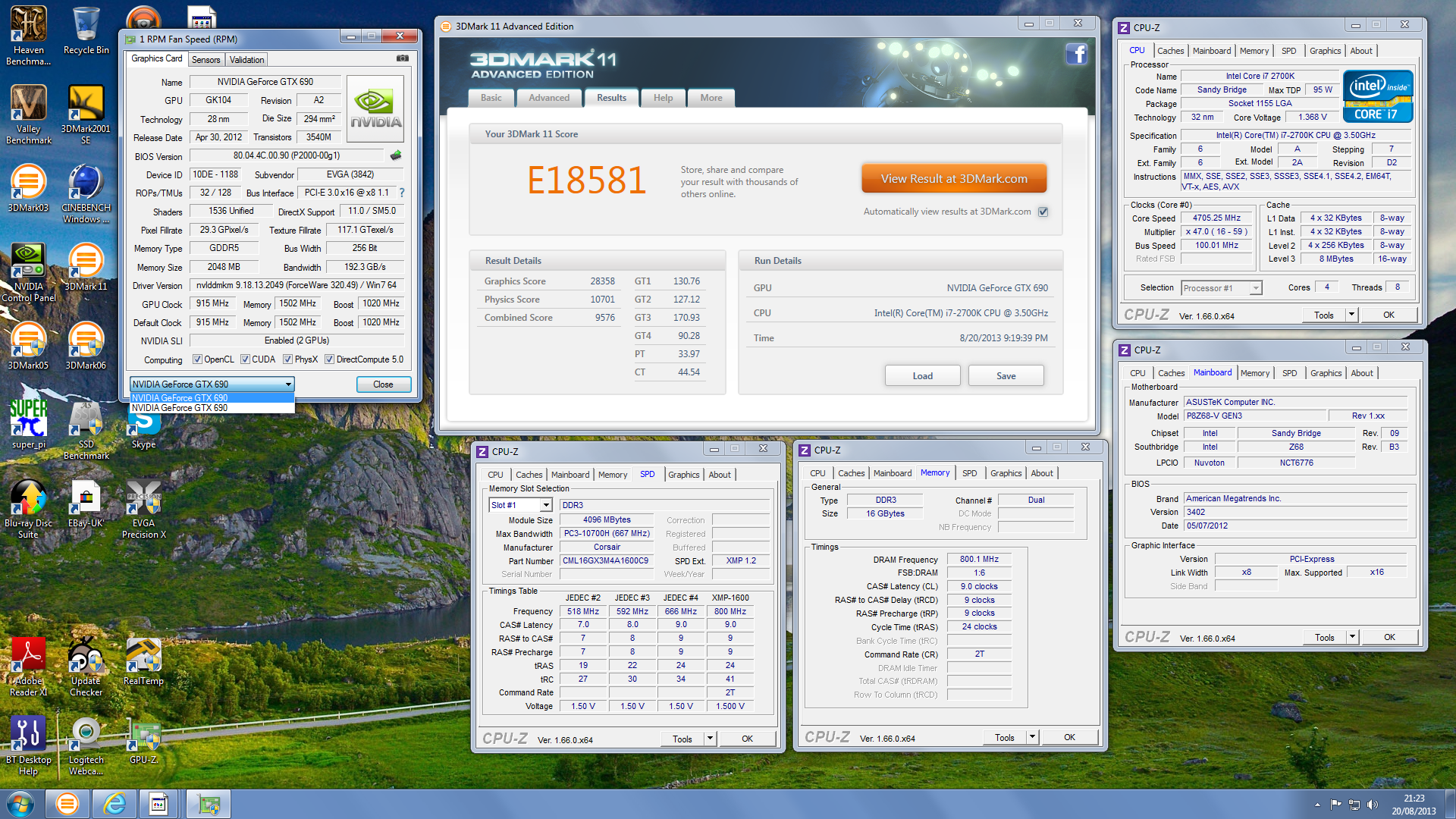
Task: Click OK in CPU-Z Memory window
Action: (x=1069, y=737)
